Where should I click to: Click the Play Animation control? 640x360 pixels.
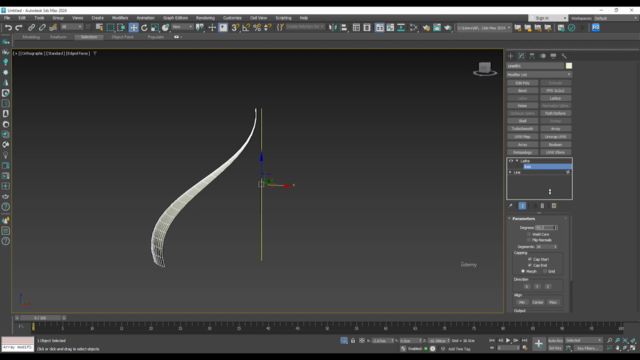[x=508, y=340]
